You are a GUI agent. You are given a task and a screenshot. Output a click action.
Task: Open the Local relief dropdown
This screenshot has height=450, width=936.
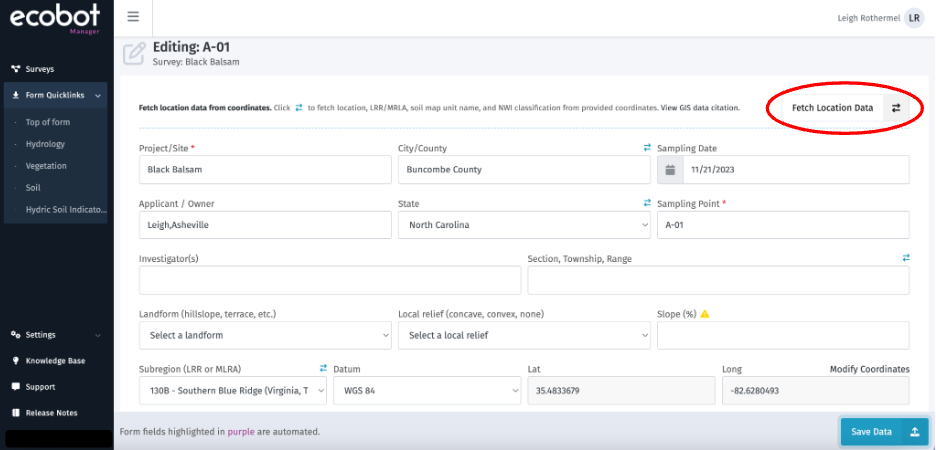point(523,335)
